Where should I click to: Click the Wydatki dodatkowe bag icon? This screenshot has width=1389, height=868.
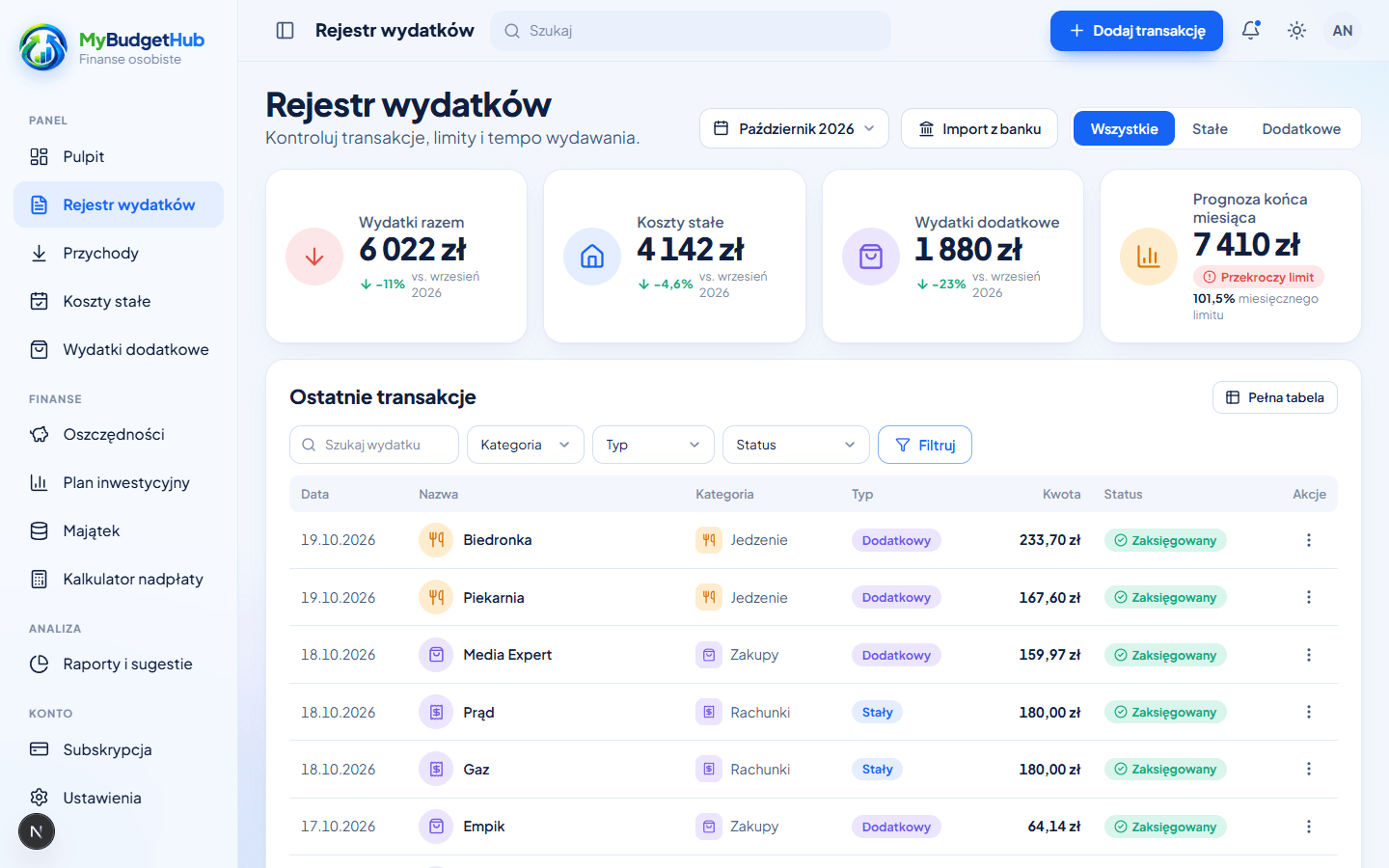tap(871, 257)
